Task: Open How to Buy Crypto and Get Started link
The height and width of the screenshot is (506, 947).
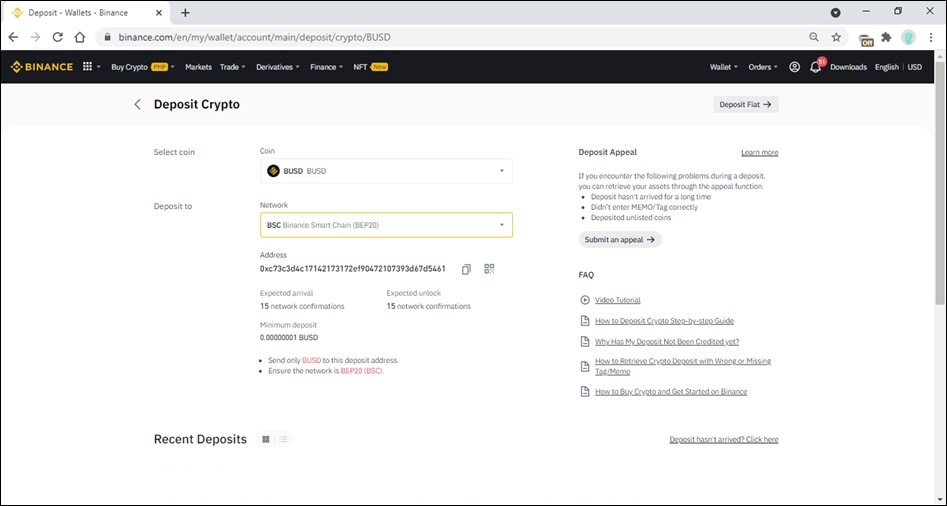Action: tap(671, 392)
